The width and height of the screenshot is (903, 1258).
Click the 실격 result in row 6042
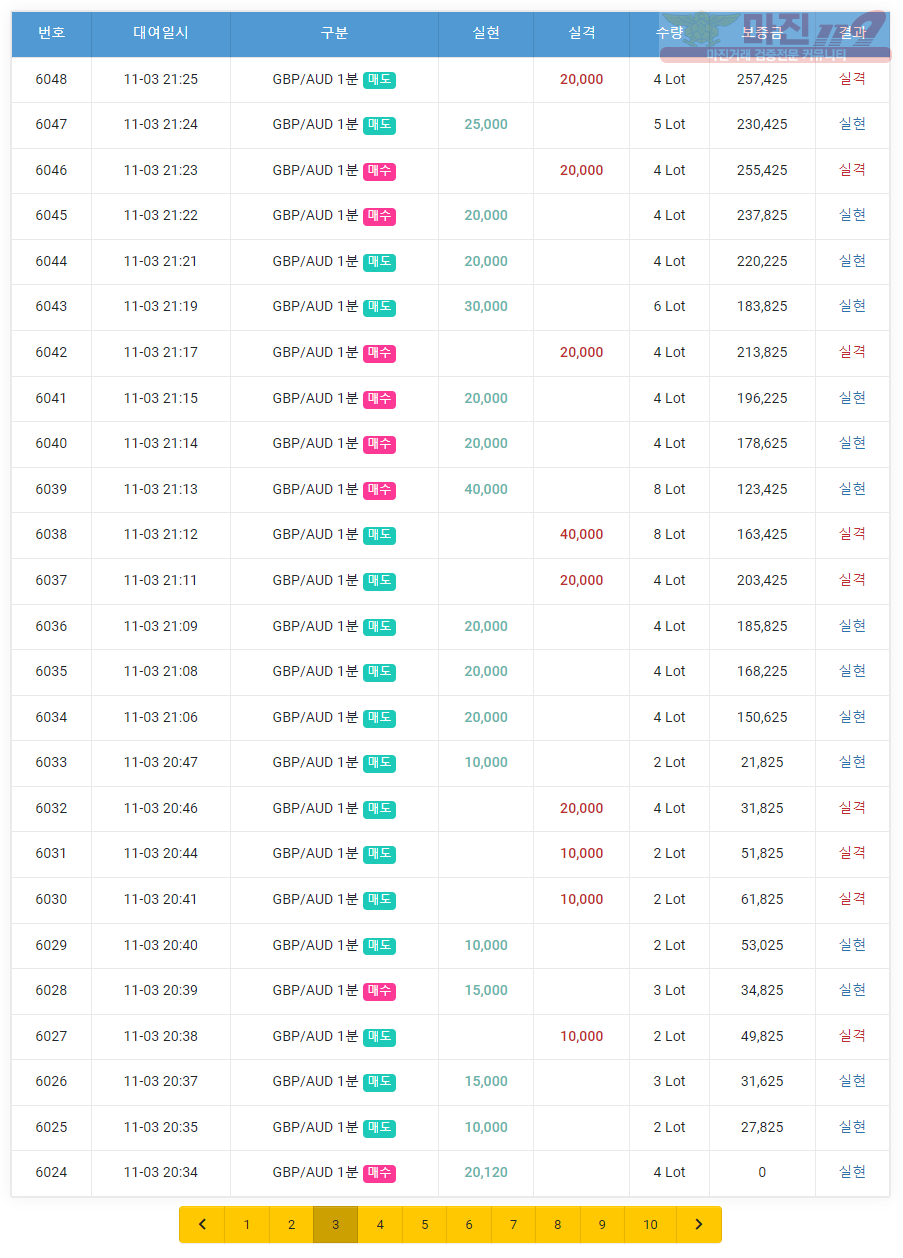pos(852,352)
